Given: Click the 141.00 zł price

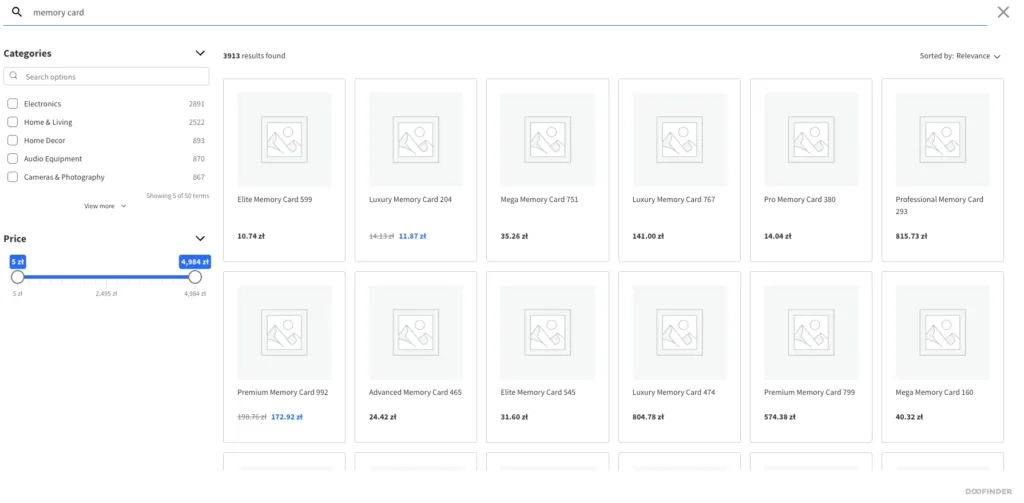Looking at the screenshot, I should 647,236.
